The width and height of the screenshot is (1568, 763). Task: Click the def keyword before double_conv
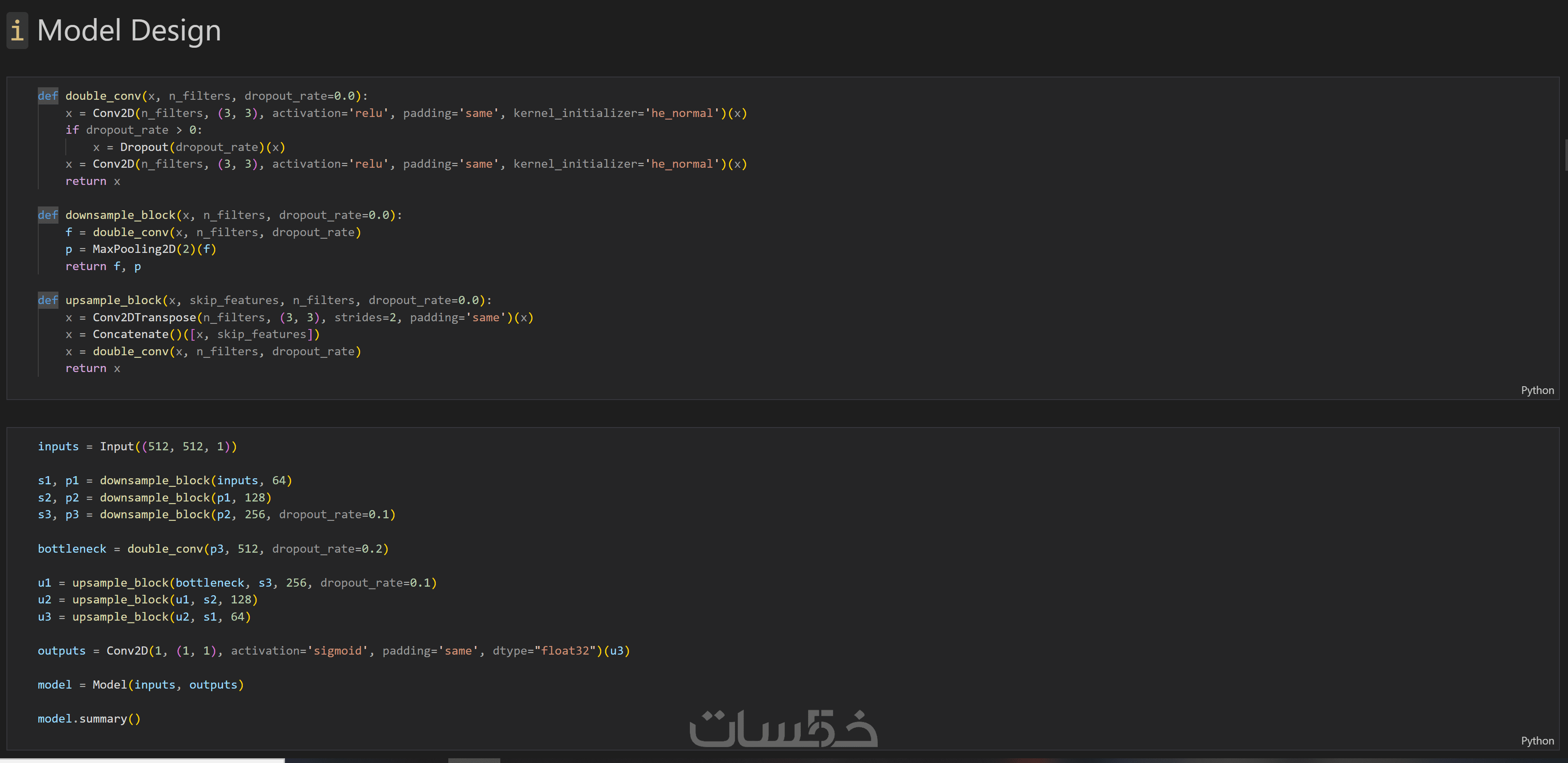pos(48,95)
